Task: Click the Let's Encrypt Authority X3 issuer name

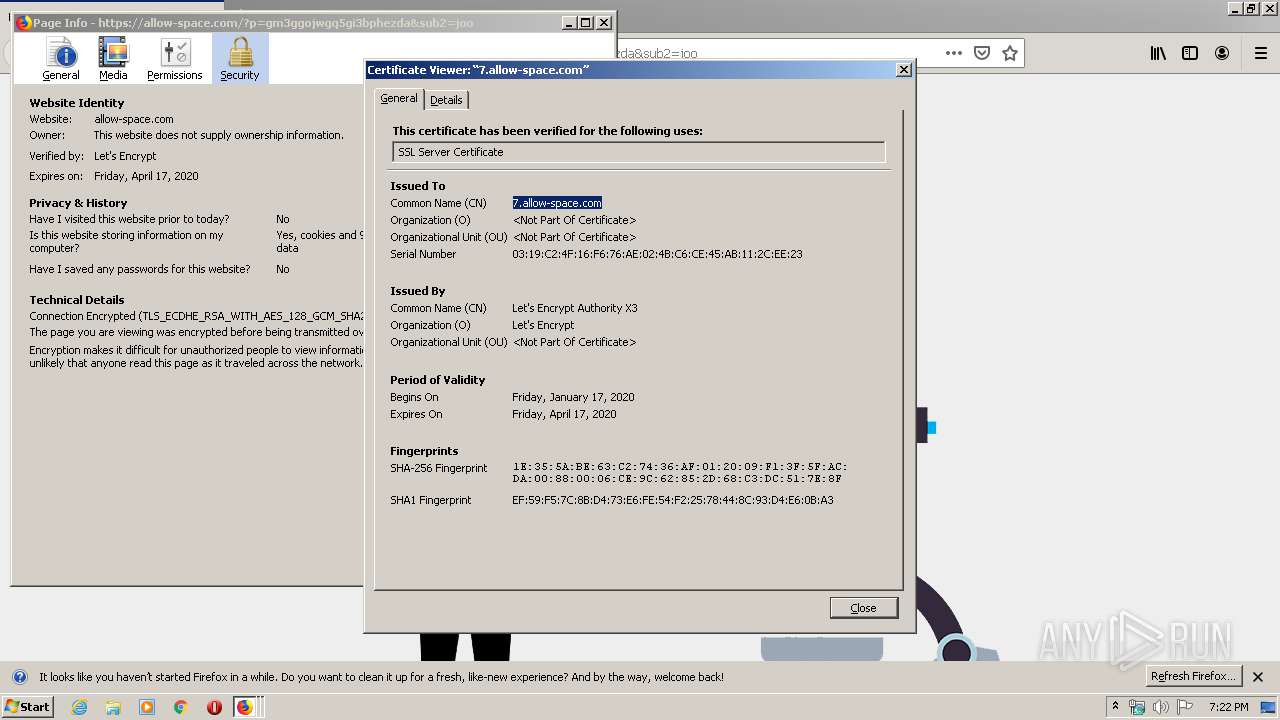Action: (x=575, y=308)
